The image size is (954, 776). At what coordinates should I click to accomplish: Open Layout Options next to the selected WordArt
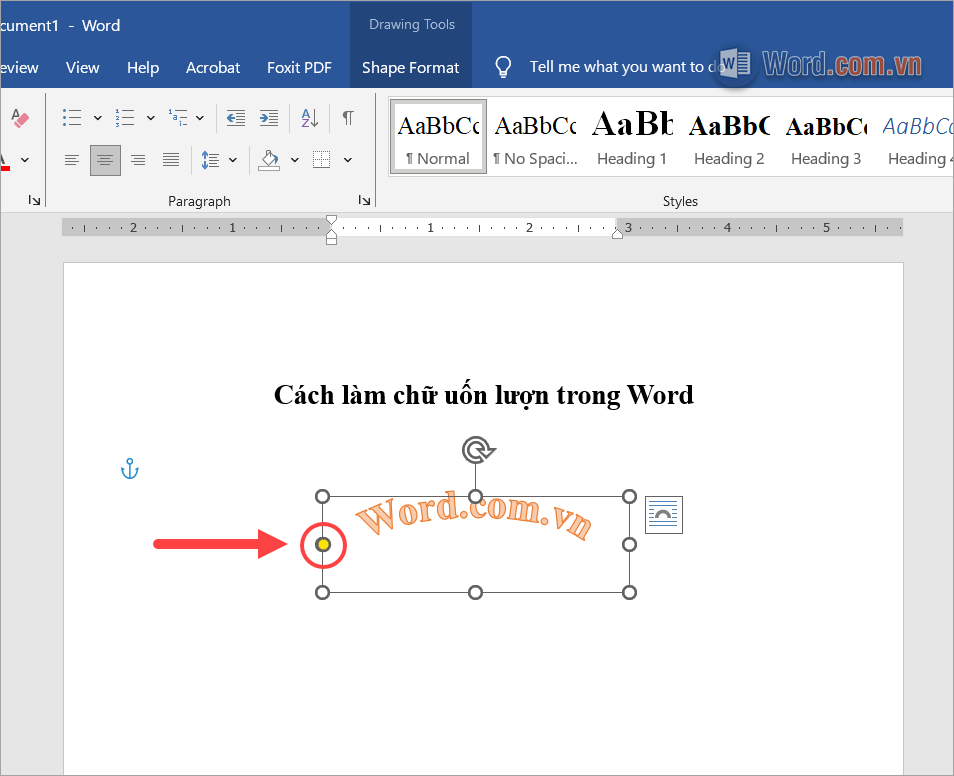[663, 514]
